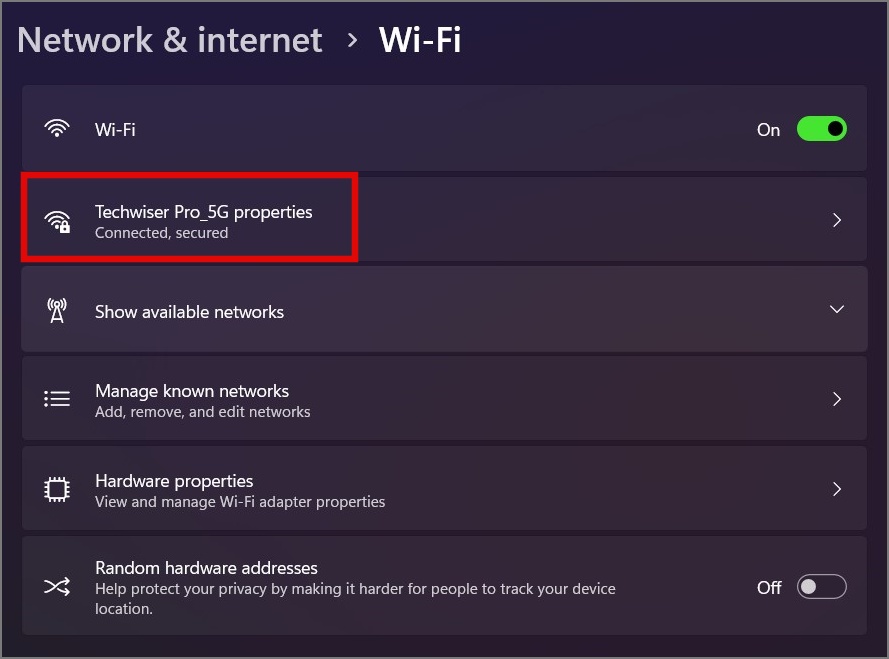Click the breadcrumb separator arrow

(x=351, y=40)
